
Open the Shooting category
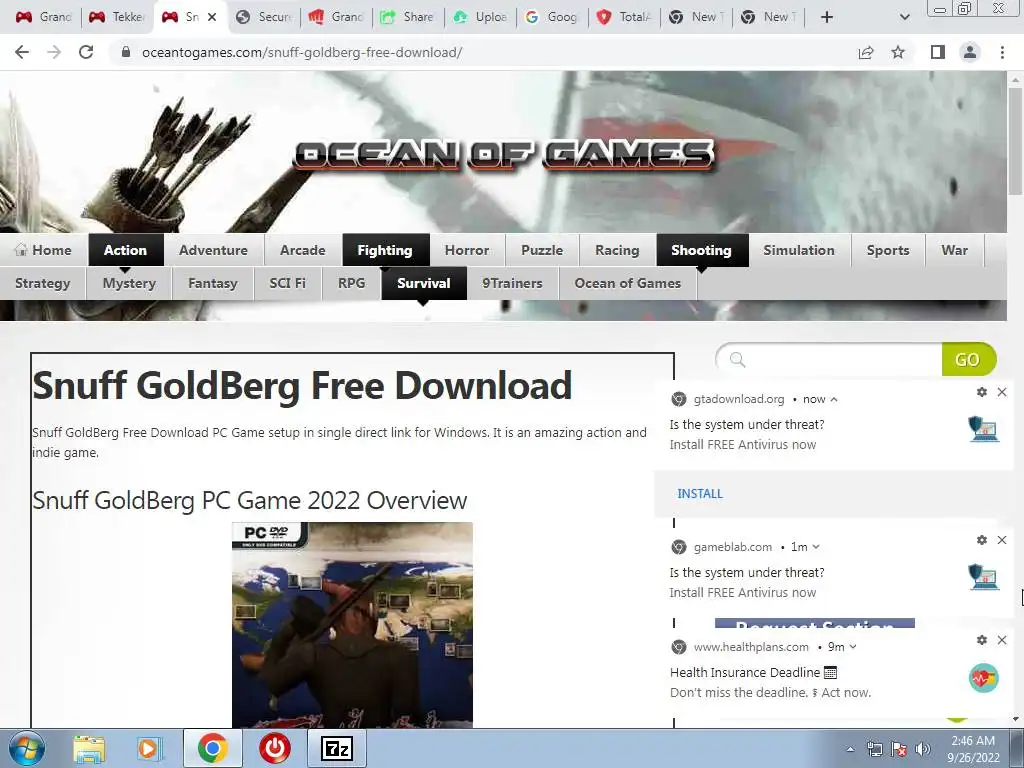click(701, 250)
